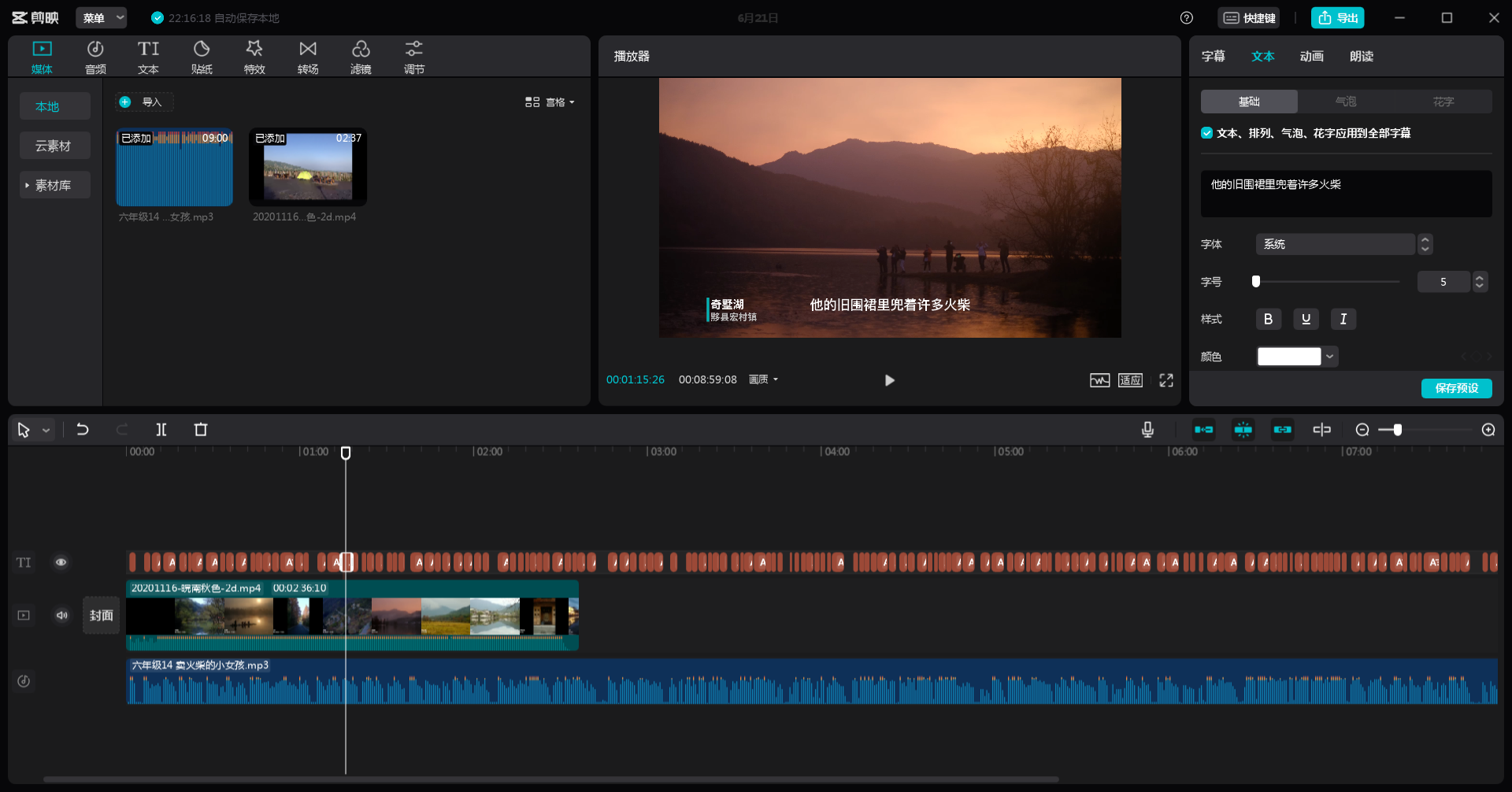Viewport: 1512px width, 792px height.
Task: Click the undo arrow in timeline toolbar
Action: point(83,430)
